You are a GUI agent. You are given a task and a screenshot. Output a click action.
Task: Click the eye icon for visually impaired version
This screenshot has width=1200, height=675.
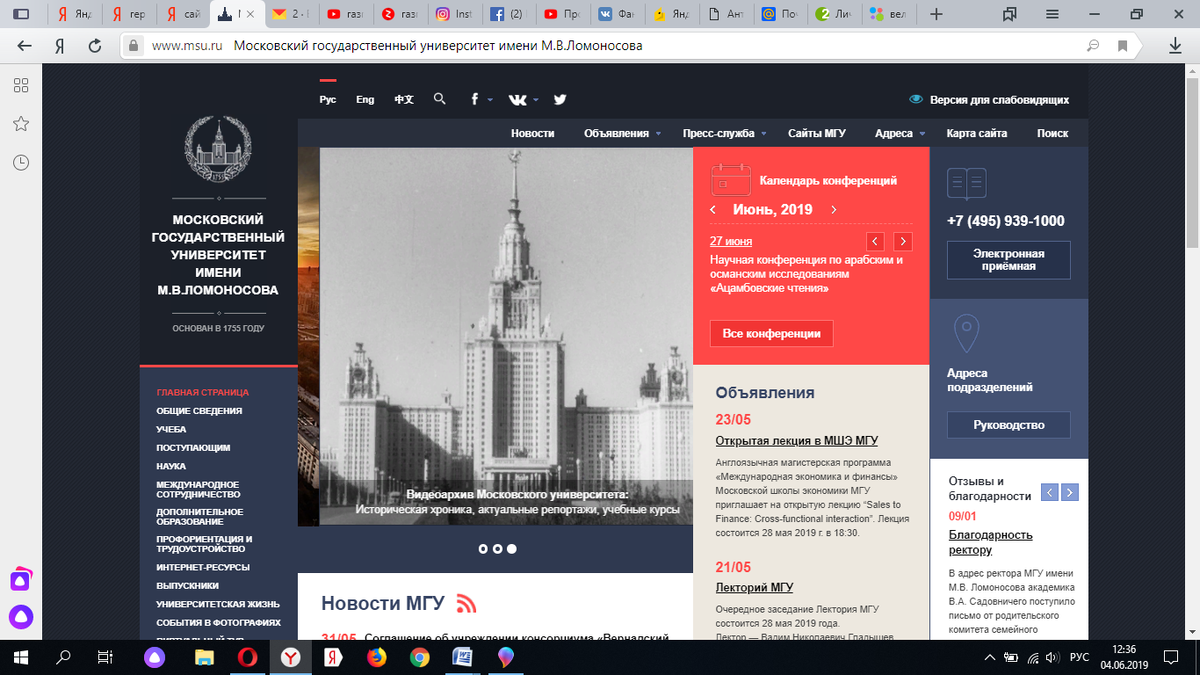916,100
